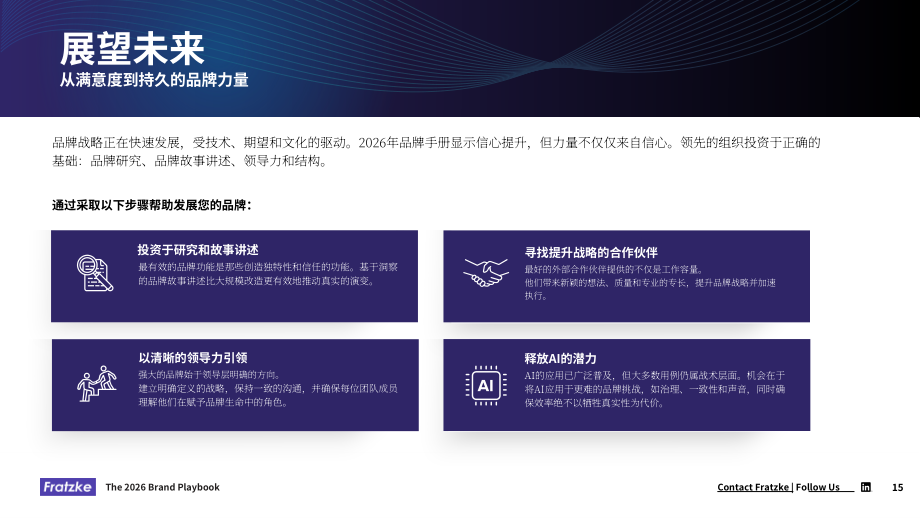Screen dimensions: 920x518
Task: Click the description text 最好的外部合作伙伴提供的不仅是工作容量
Action: [x=614, y=269]
